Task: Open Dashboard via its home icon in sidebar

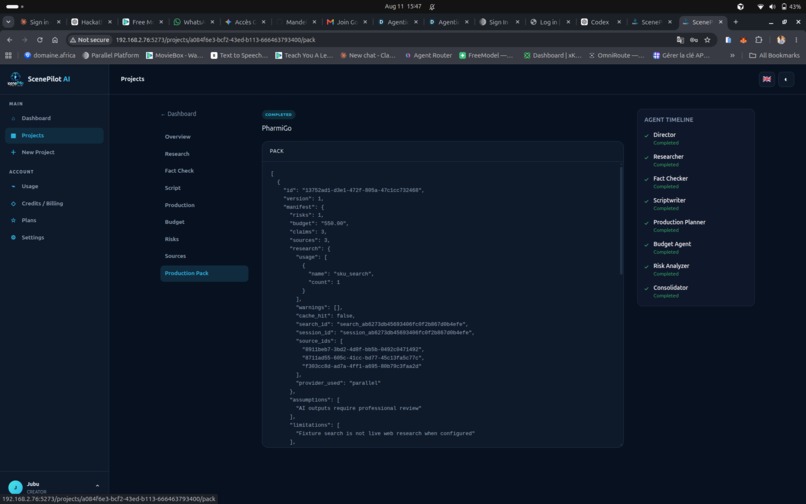Action: (x=13, y=118)
